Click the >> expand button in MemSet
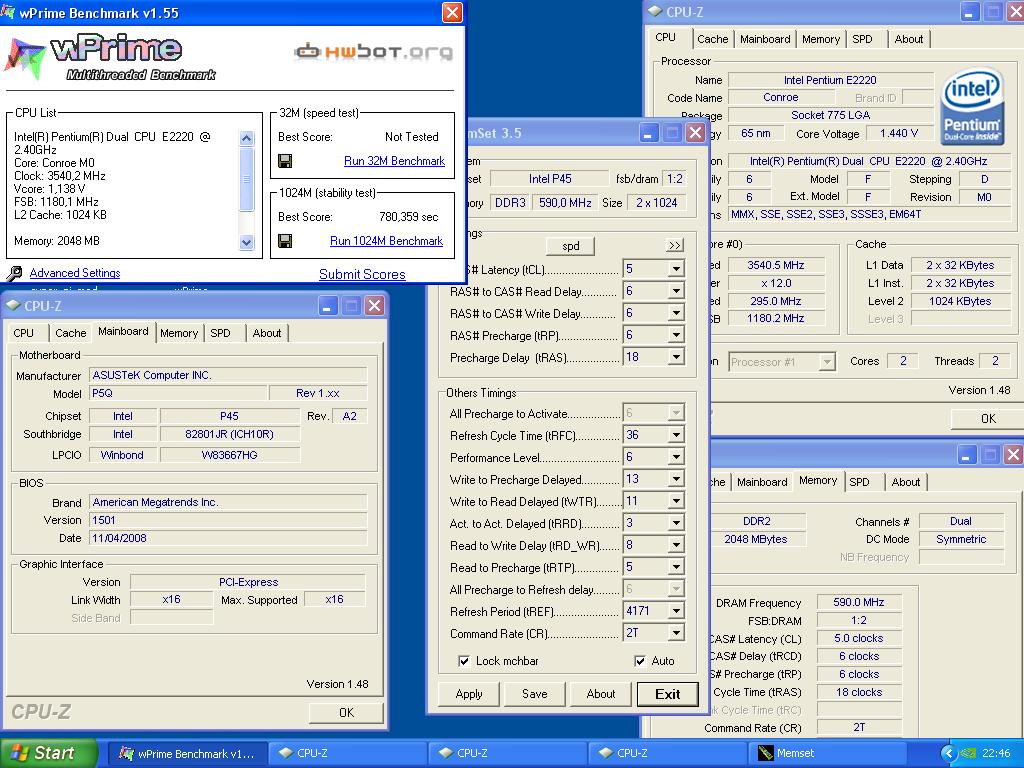This screenshot has width=1024, height=768. pyautogui.click(x=675, y=246)
